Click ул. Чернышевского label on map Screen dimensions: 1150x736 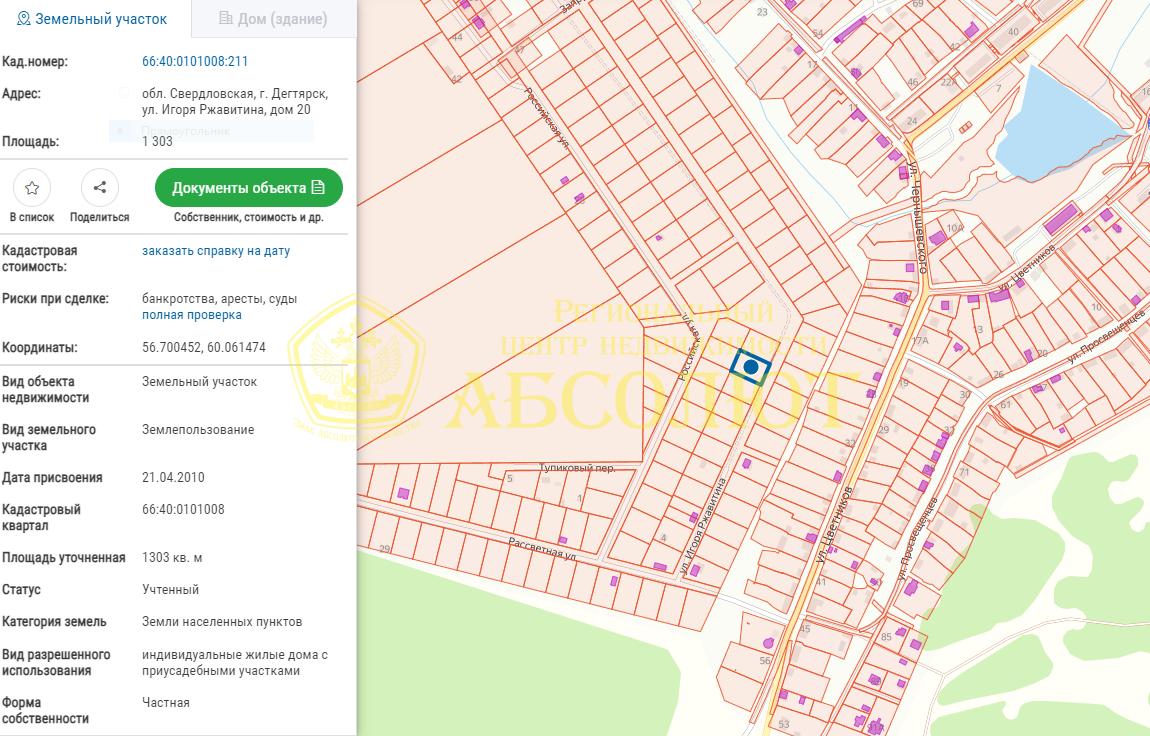tap(918, 216)
